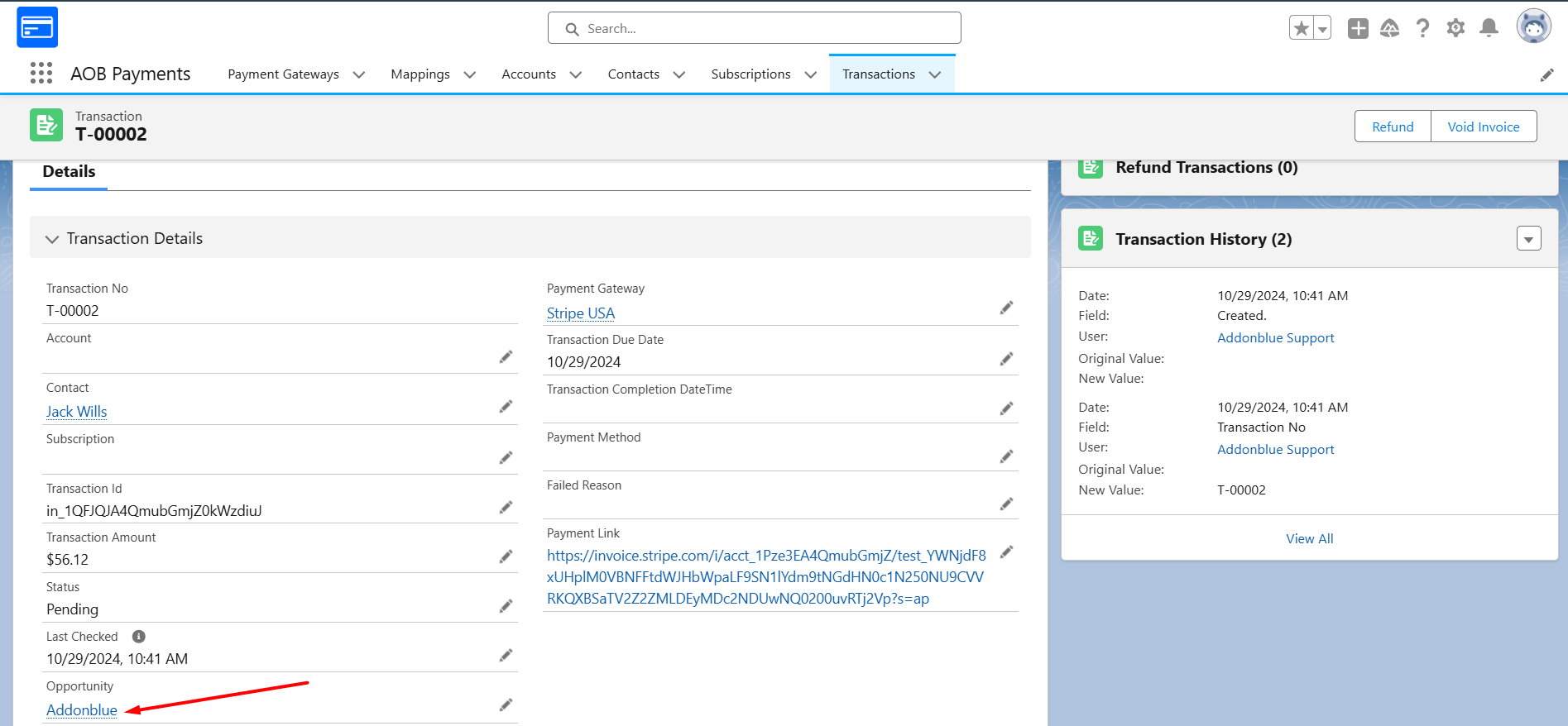Viewport: 1568px width, 726px height.
Task: Open the Stripe USA gateway link
Action: [x=581, y=313]
